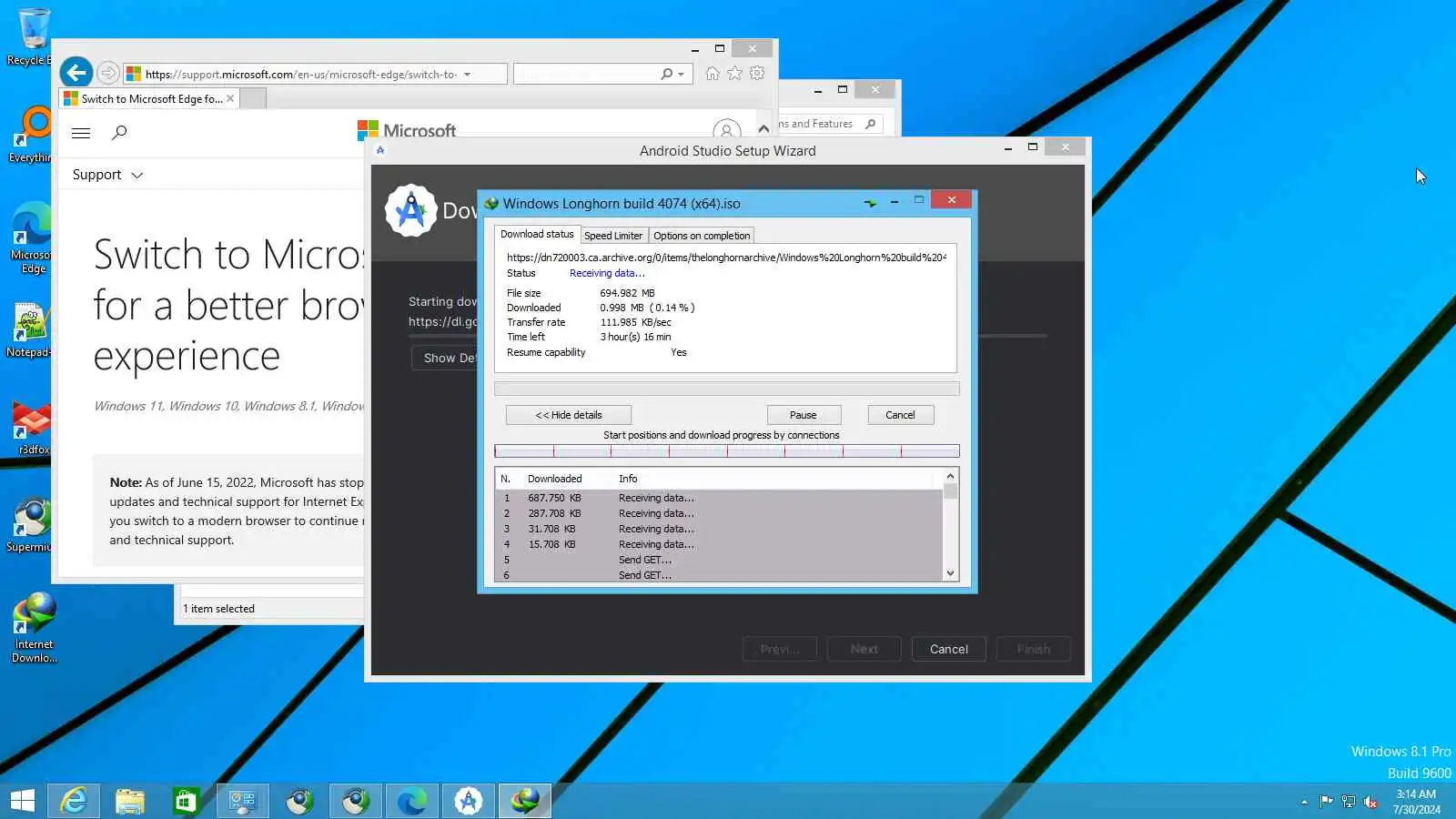Click Cancel in the Android Studio Setup Wizard
This screenshot has height=819, width=1456.
coord(949,649)
